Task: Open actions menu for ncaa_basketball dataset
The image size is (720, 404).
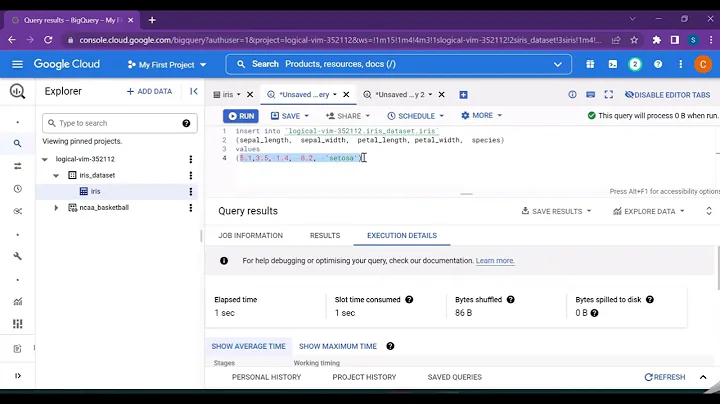Action: coord(191,208)
